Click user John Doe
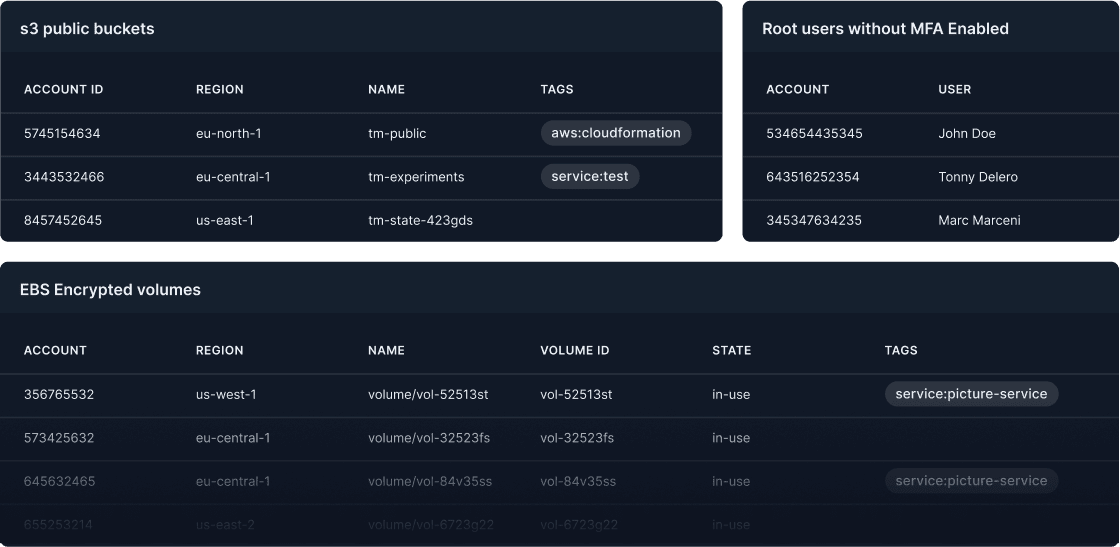 967,134
